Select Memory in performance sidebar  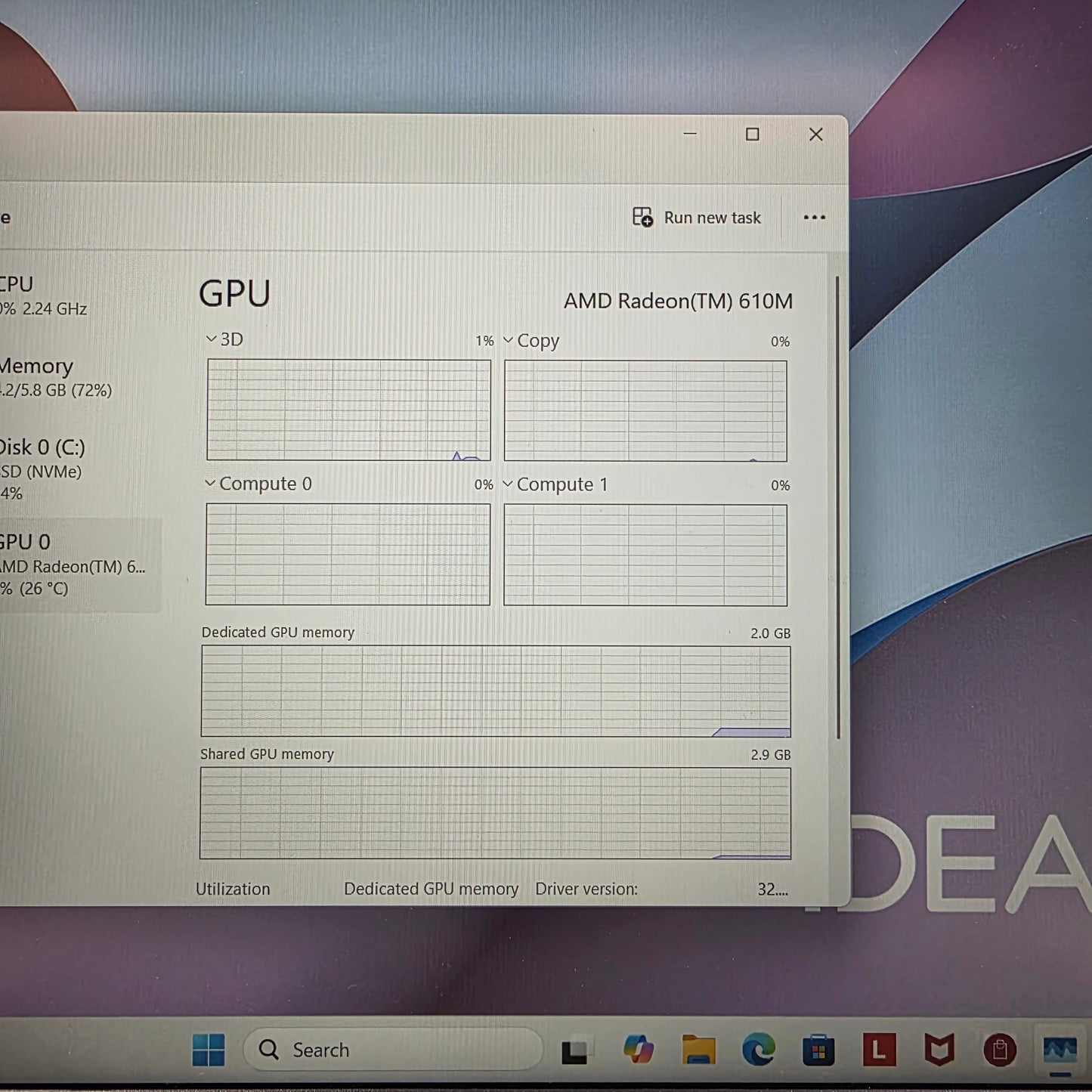click(76, 377)
